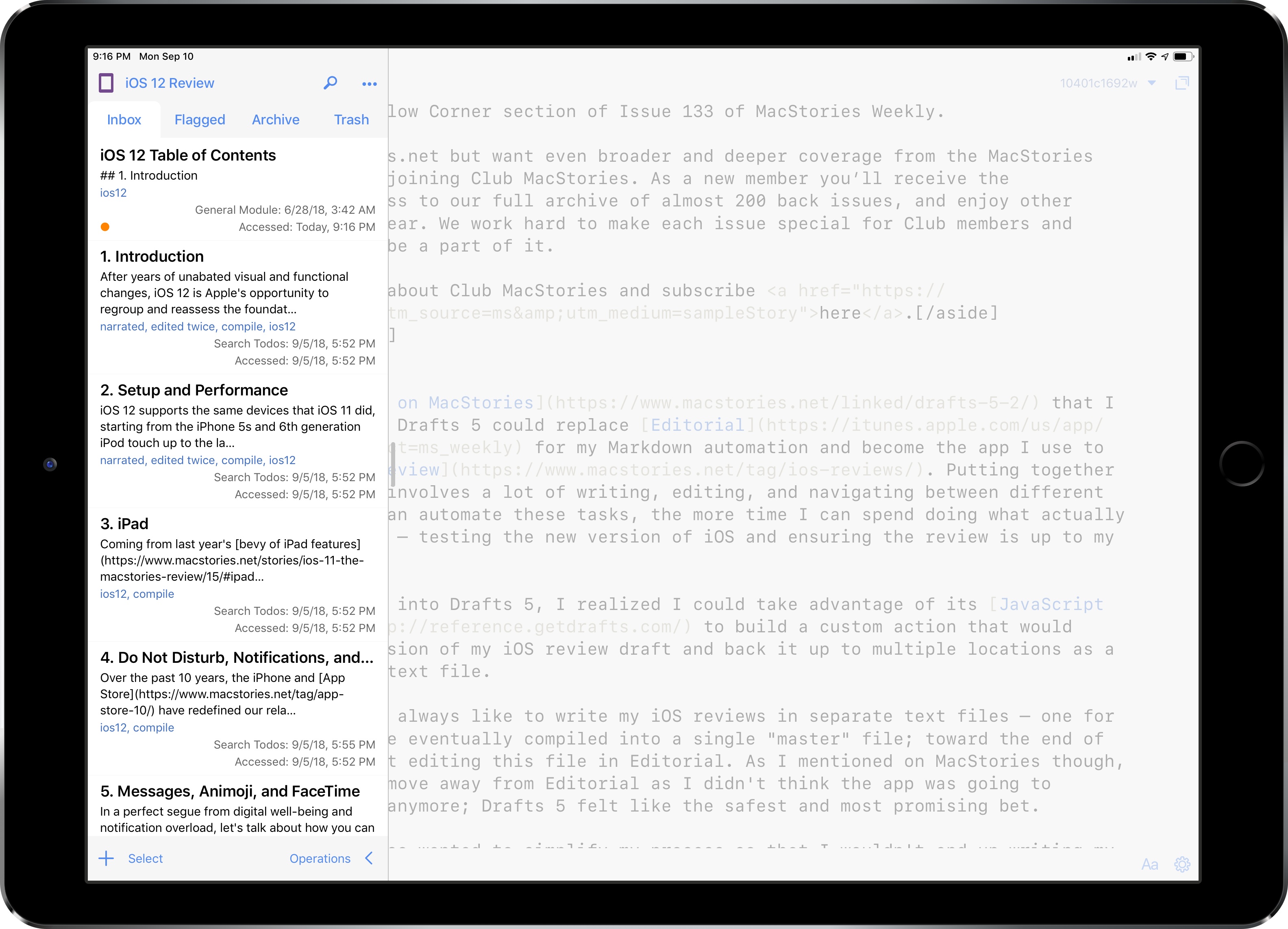1288x929 pixels.
Task: Tap the Operations button
Action: 320,859
